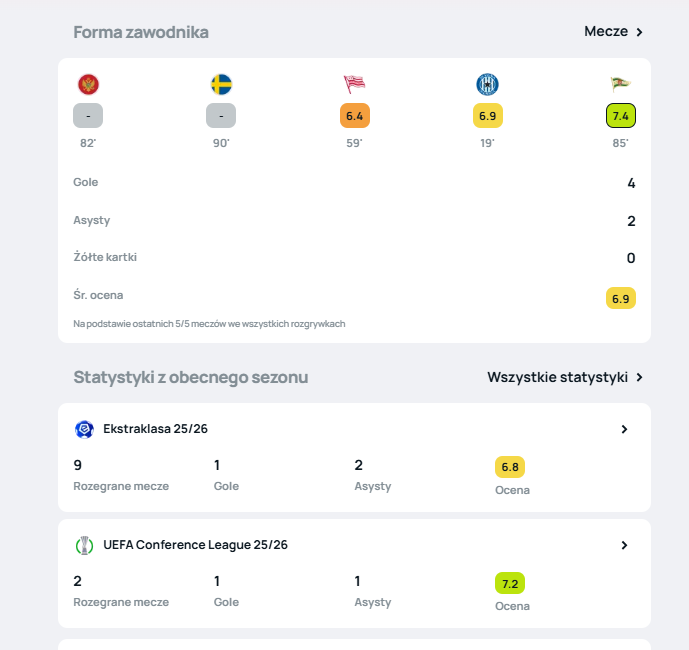Click the green-white pennant club crest
689x650 pixels.
620,85
